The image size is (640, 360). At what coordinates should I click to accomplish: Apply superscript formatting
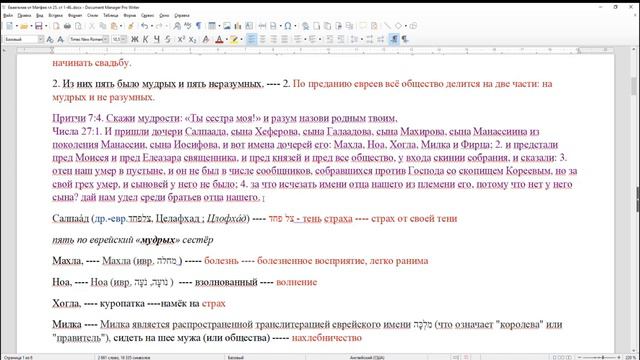pyautogui.click(x=181, y=39)
